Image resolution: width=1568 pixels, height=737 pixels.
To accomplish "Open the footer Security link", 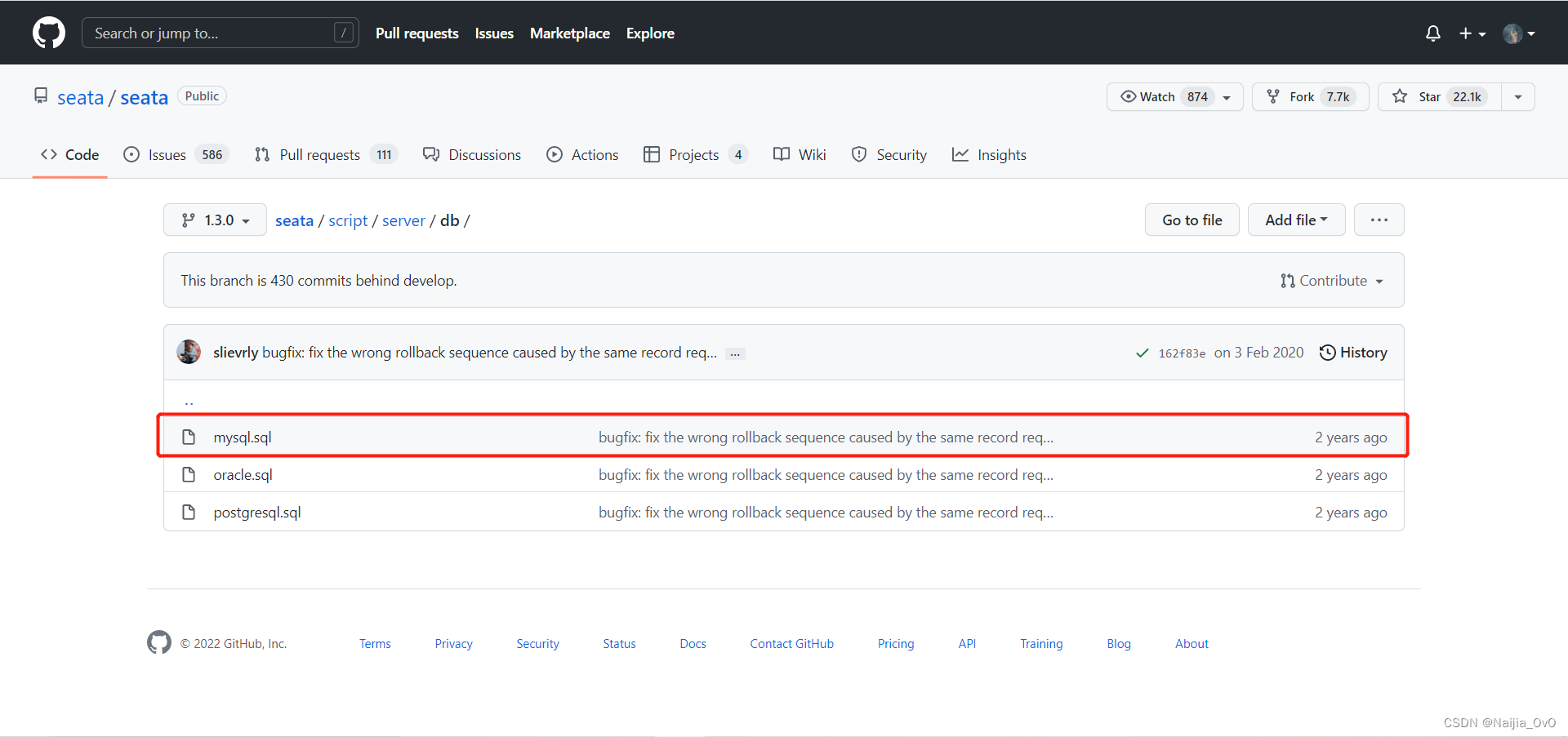I will click(x=537, y=644).
